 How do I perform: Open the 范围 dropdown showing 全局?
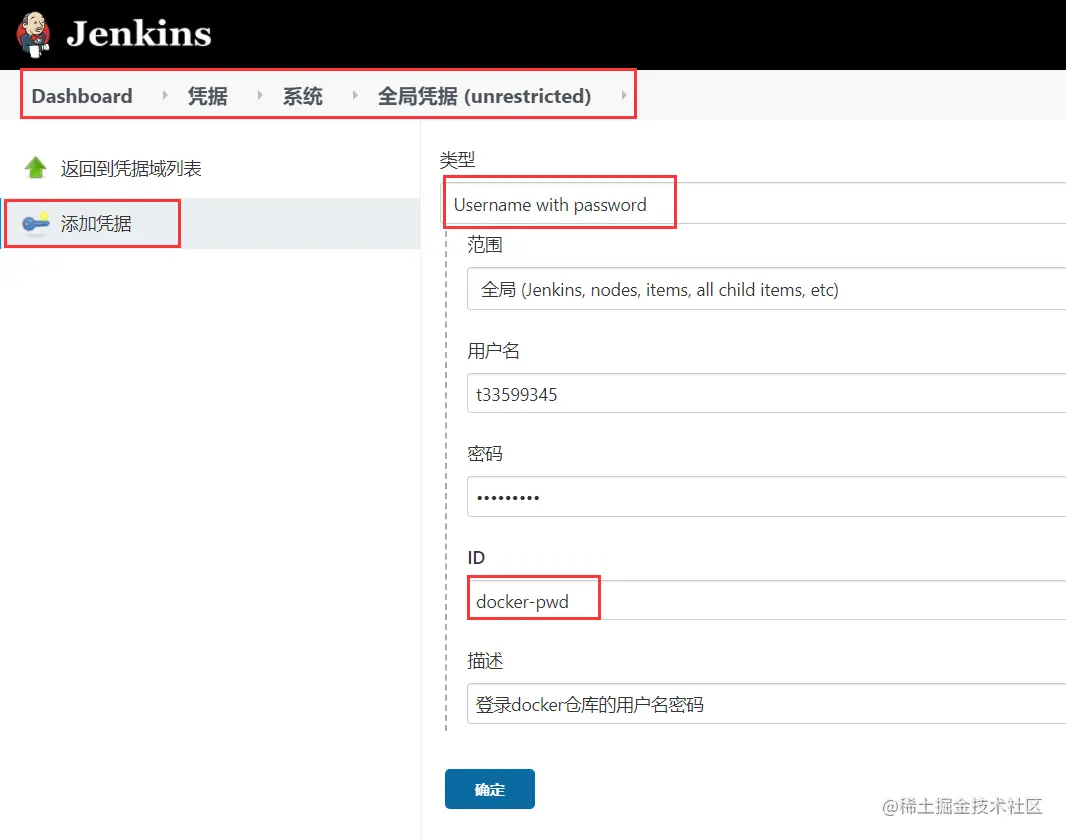click(x=766, y=289)
